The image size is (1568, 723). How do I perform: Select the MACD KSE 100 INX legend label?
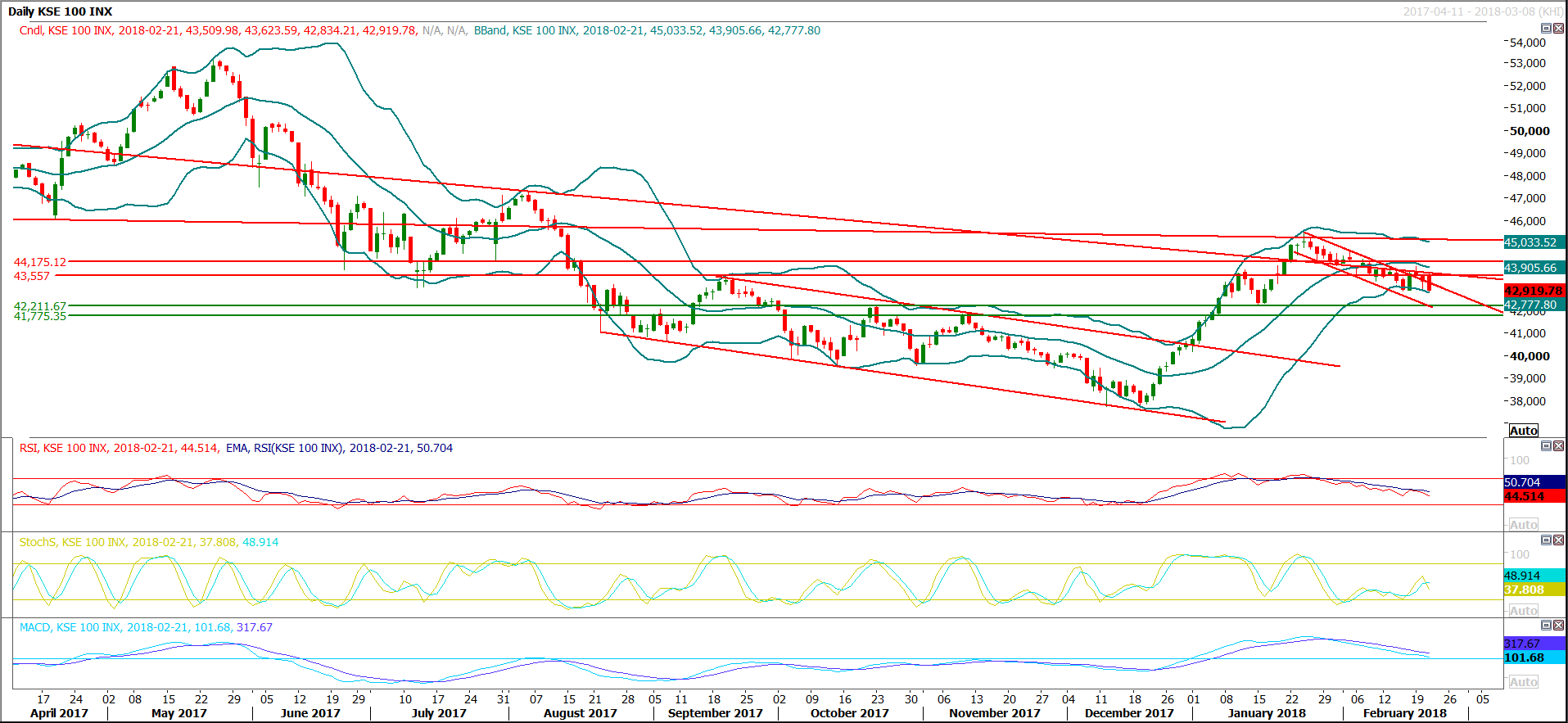pyautogui.click(x=146, y=627)
